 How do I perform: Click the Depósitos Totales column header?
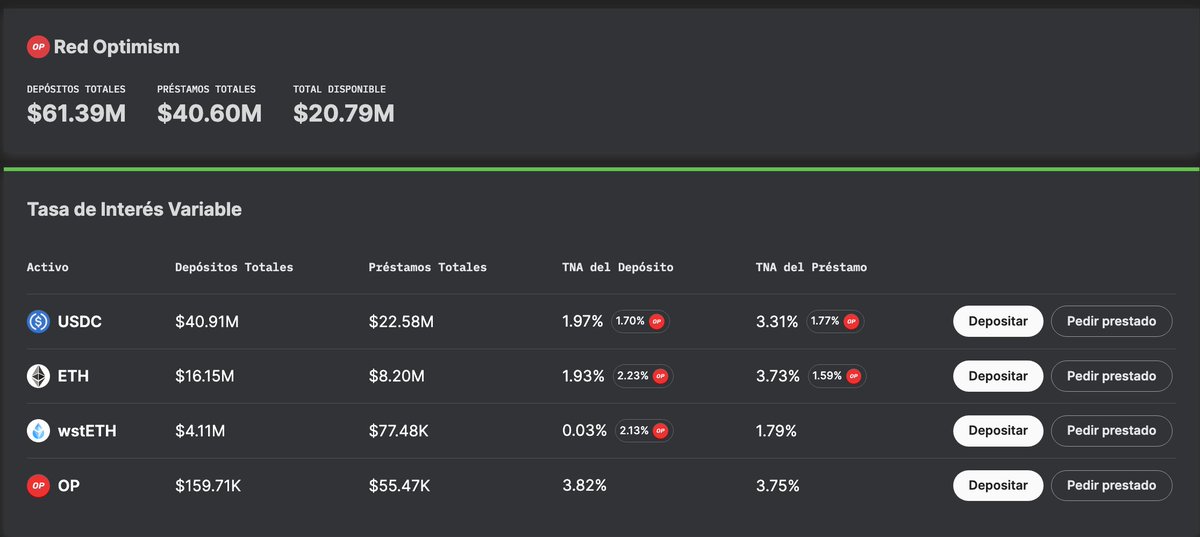[x=234, y=268]
